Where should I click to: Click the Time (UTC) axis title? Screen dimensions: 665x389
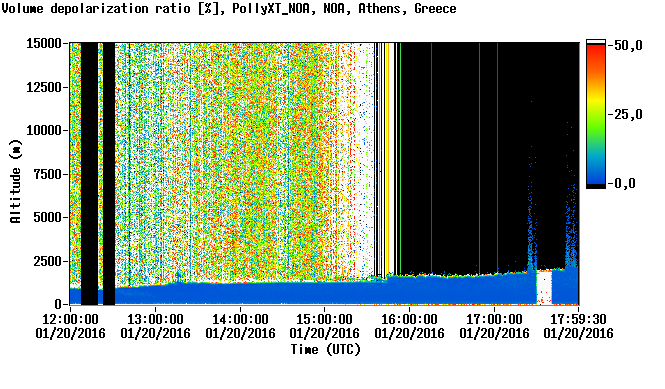coord(325,350)
